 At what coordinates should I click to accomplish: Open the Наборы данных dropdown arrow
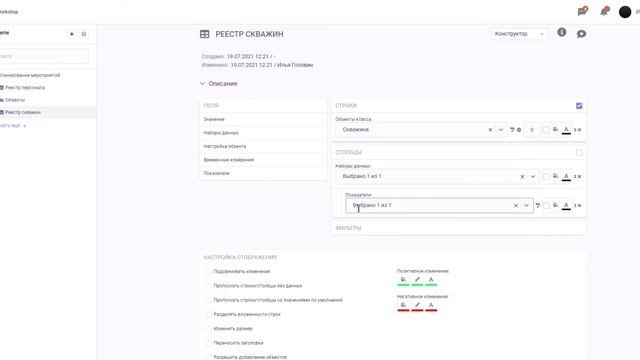[533, 177]
